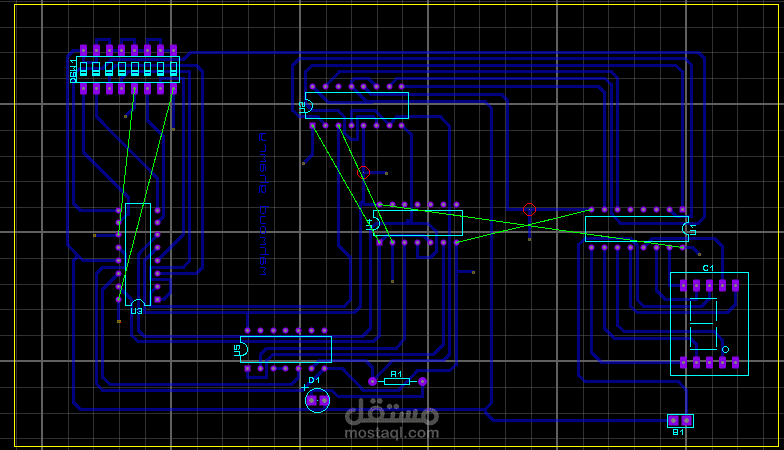Select the R1 resistor body
784x450 pixels.
pos(397,382)
